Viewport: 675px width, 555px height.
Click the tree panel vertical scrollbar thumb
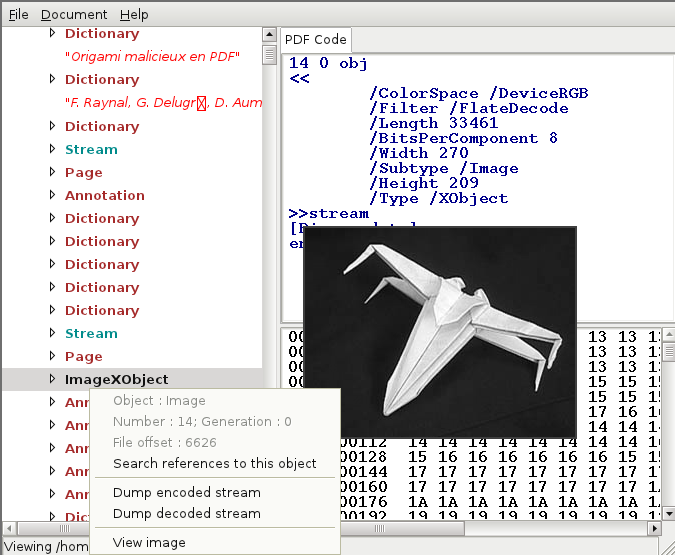point(269,54)
